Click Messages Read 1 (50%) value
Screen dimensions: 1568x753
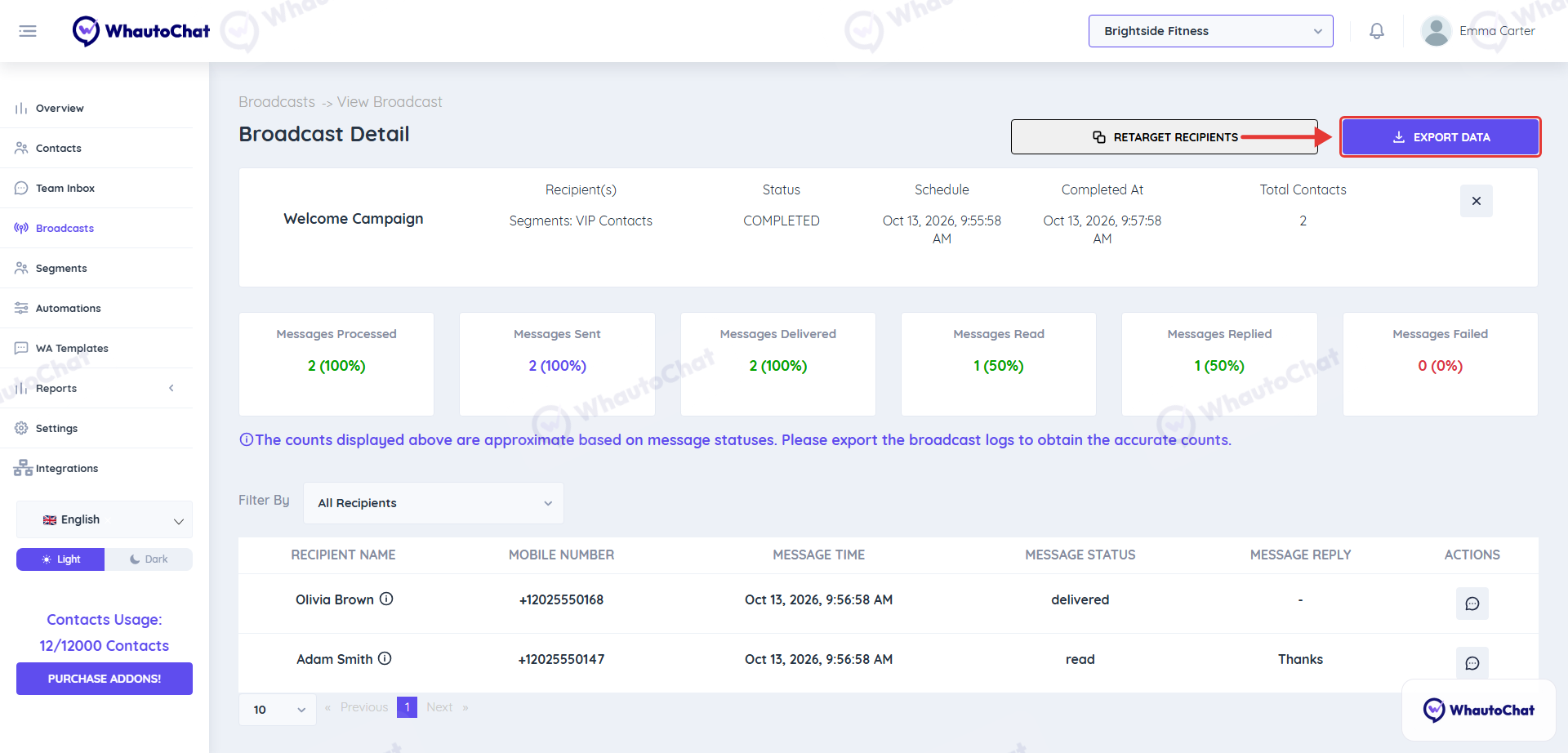999,366
